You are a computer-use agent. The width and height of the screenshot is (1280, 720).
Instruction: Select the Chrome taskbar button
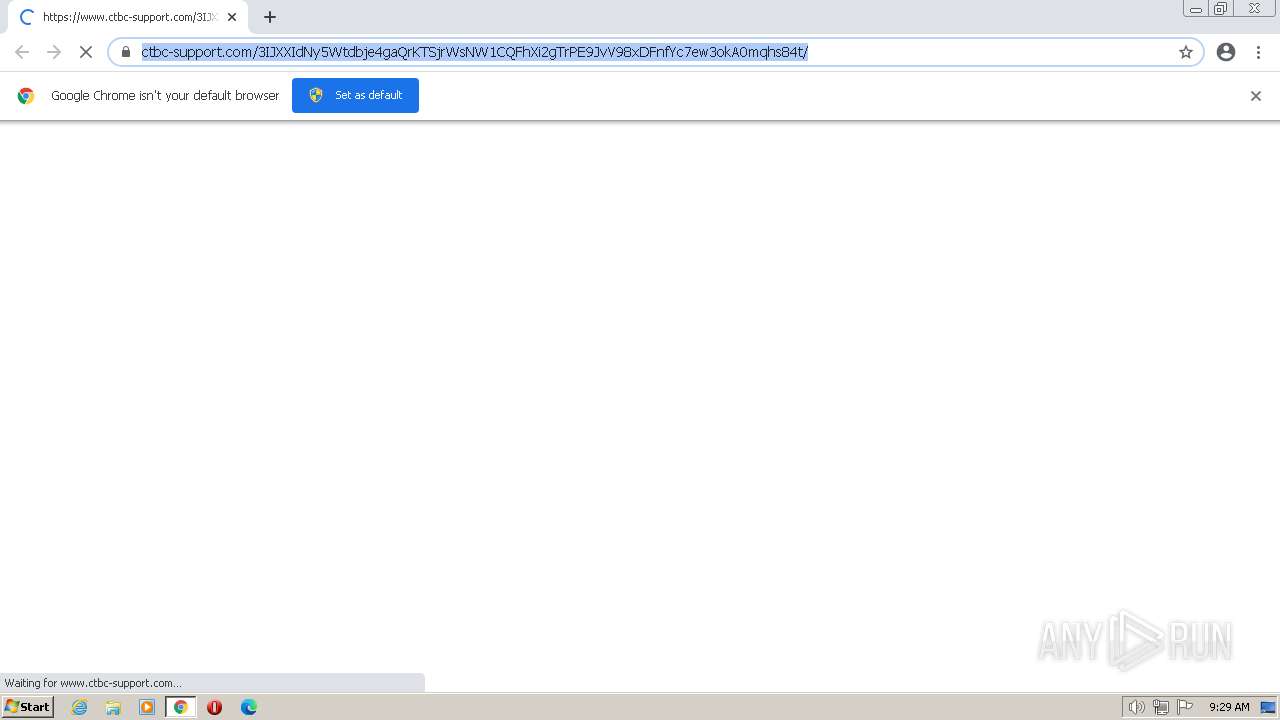181,707
